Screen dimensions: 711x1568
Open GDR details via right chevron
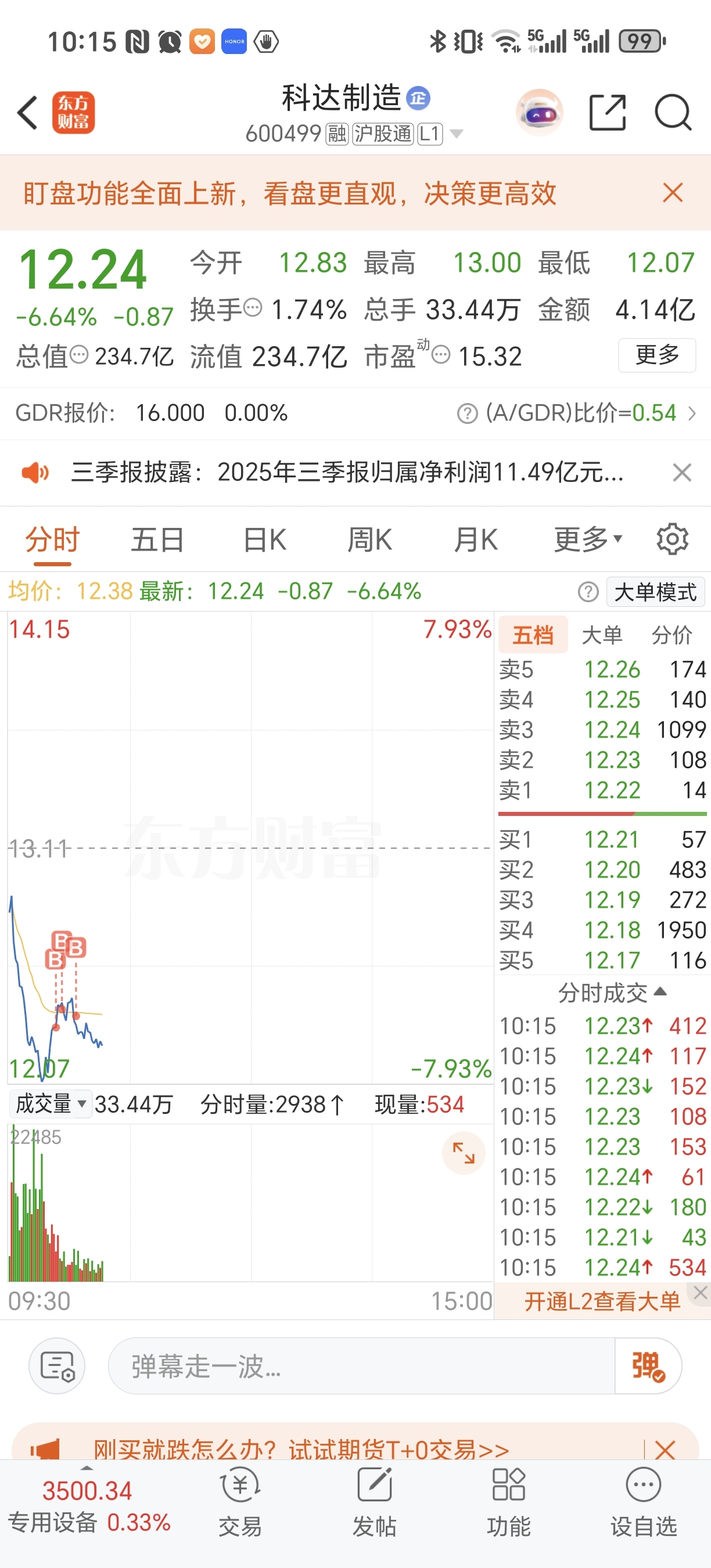[x=692, y=413]
